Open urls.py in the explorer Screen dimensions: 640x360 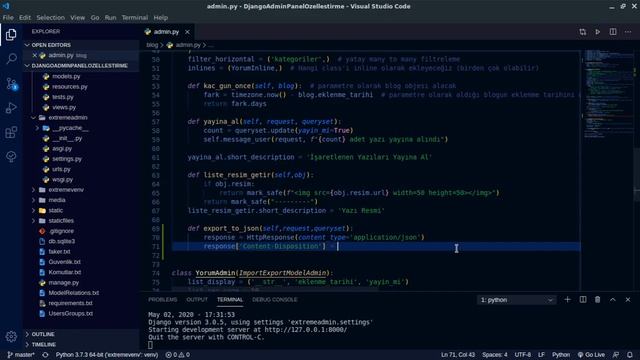tap(61, 169)
